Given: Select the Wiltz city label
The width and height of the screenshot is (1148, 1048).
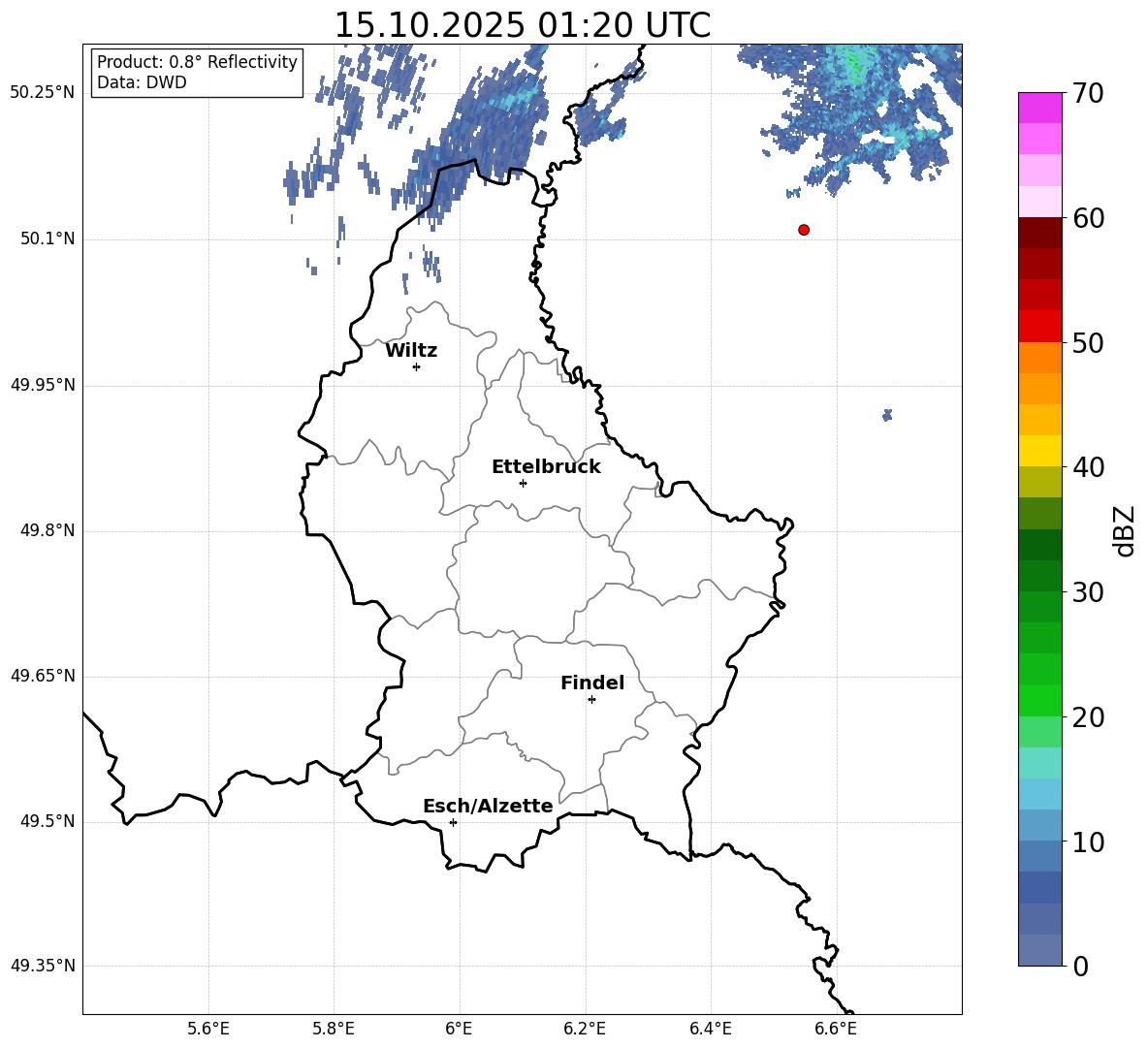Looking at the screenshot, I should point(411,351).
